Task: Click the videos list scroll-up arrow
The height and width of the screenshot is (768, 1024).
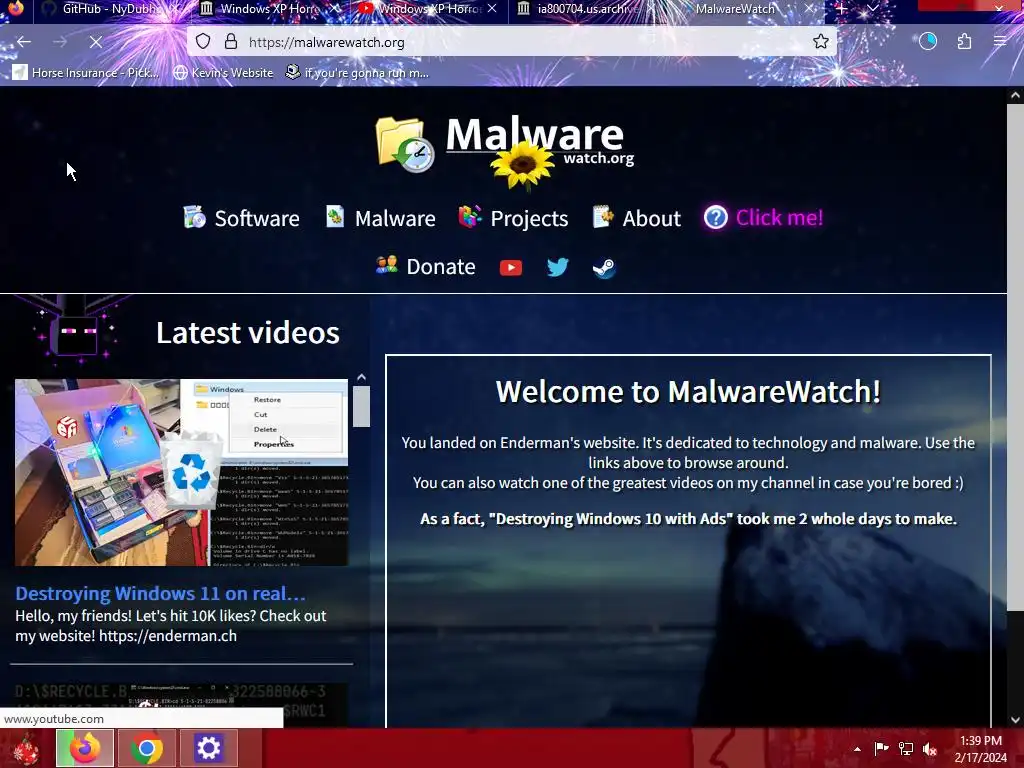Action: (361, 377)
